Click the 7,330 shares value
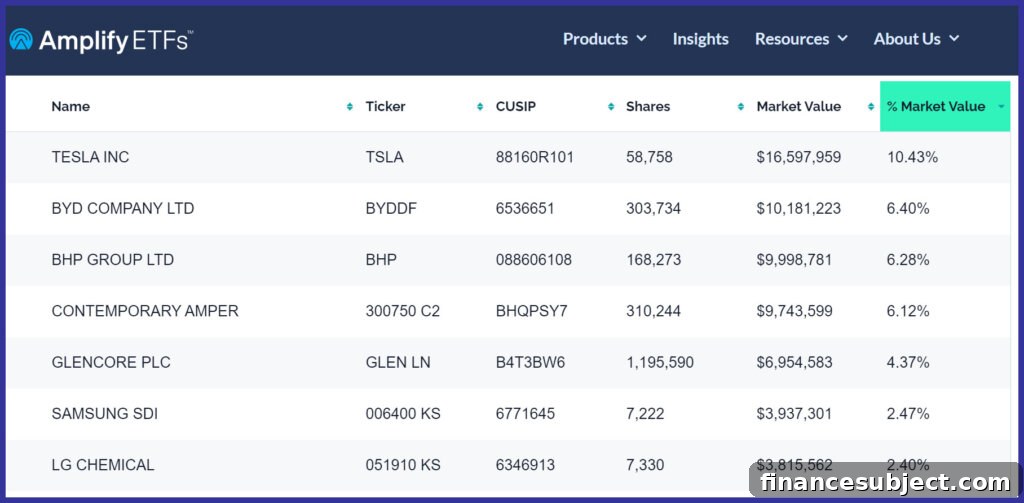 [x=645, y=465]
